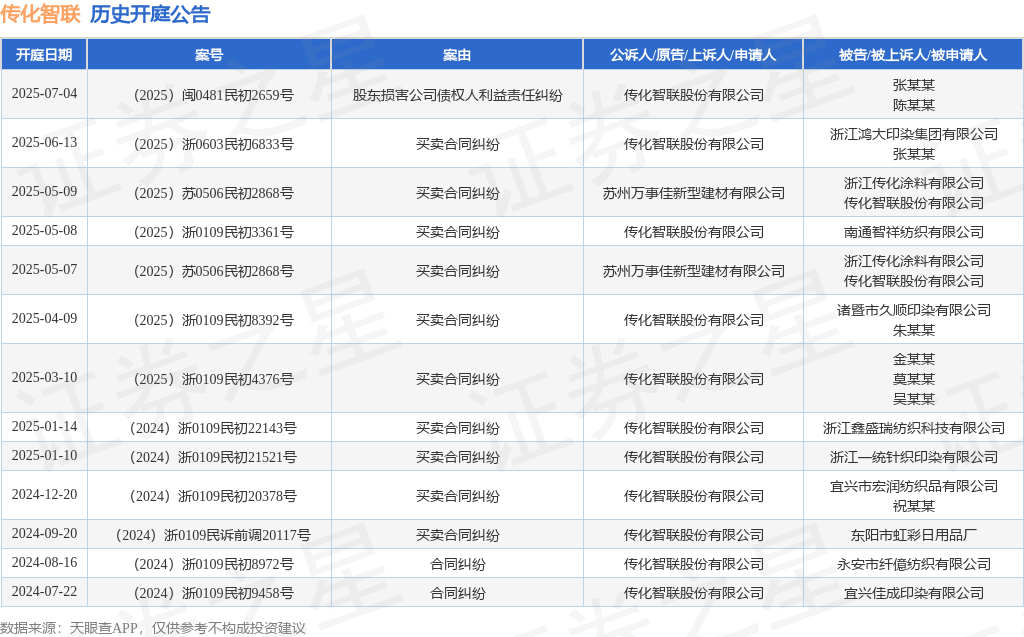Click plaintiff 传化智联股份有限公司 in 2025-07-04 row

tap(694, 95)
